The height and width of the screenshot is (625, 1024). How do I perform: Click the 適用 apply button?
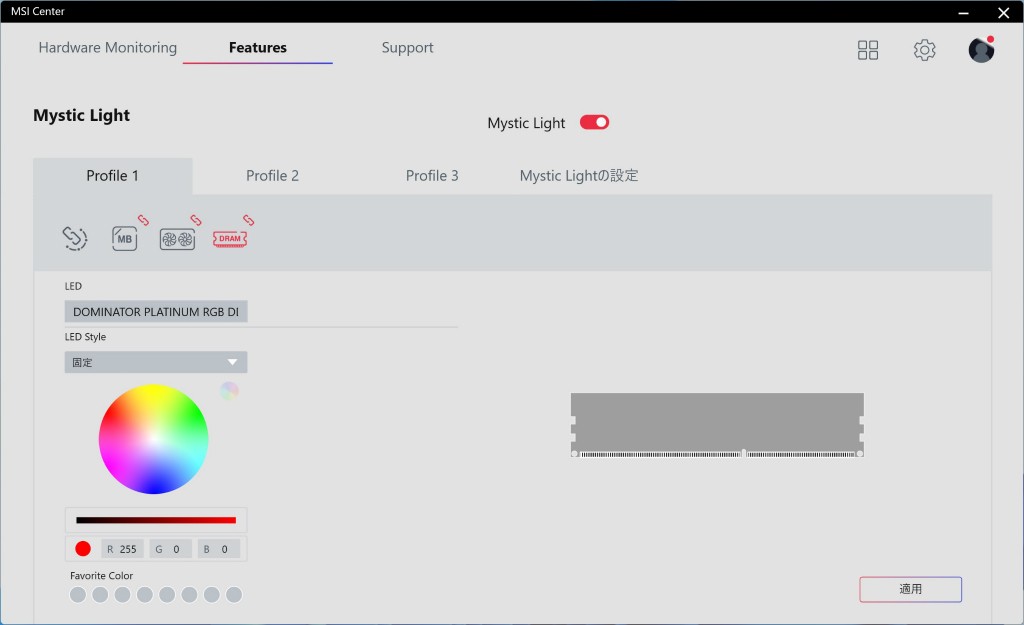[x=910, y=589]
